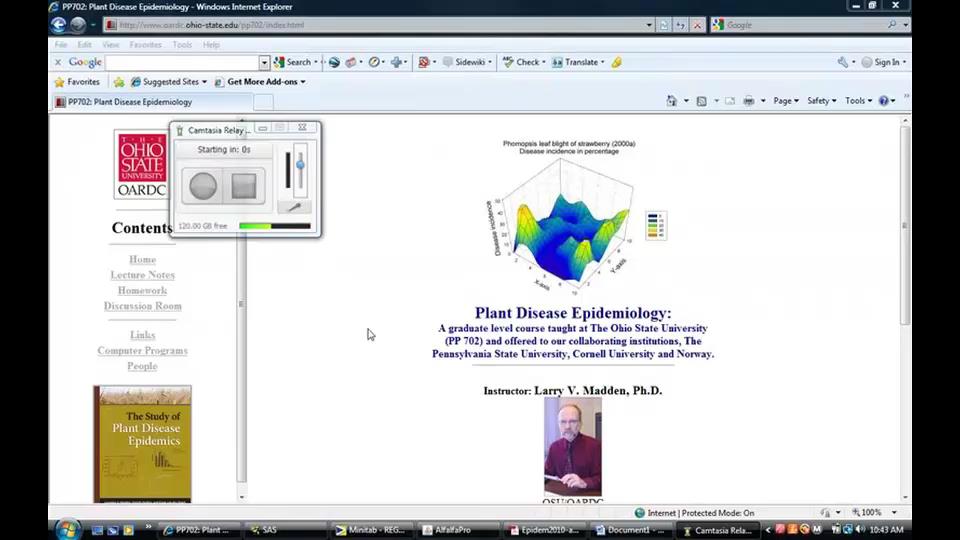Close the Google Toolbar with the x

tap(58, 62)
